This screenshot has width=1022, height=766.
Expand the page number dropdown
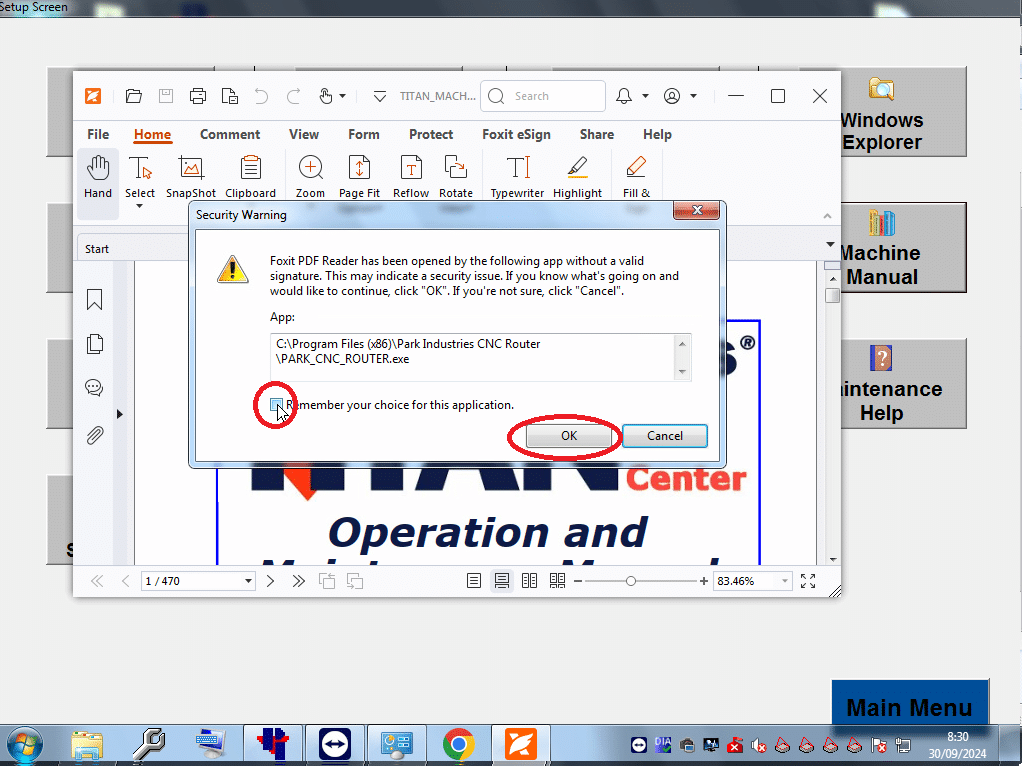(x=249, y=581)
